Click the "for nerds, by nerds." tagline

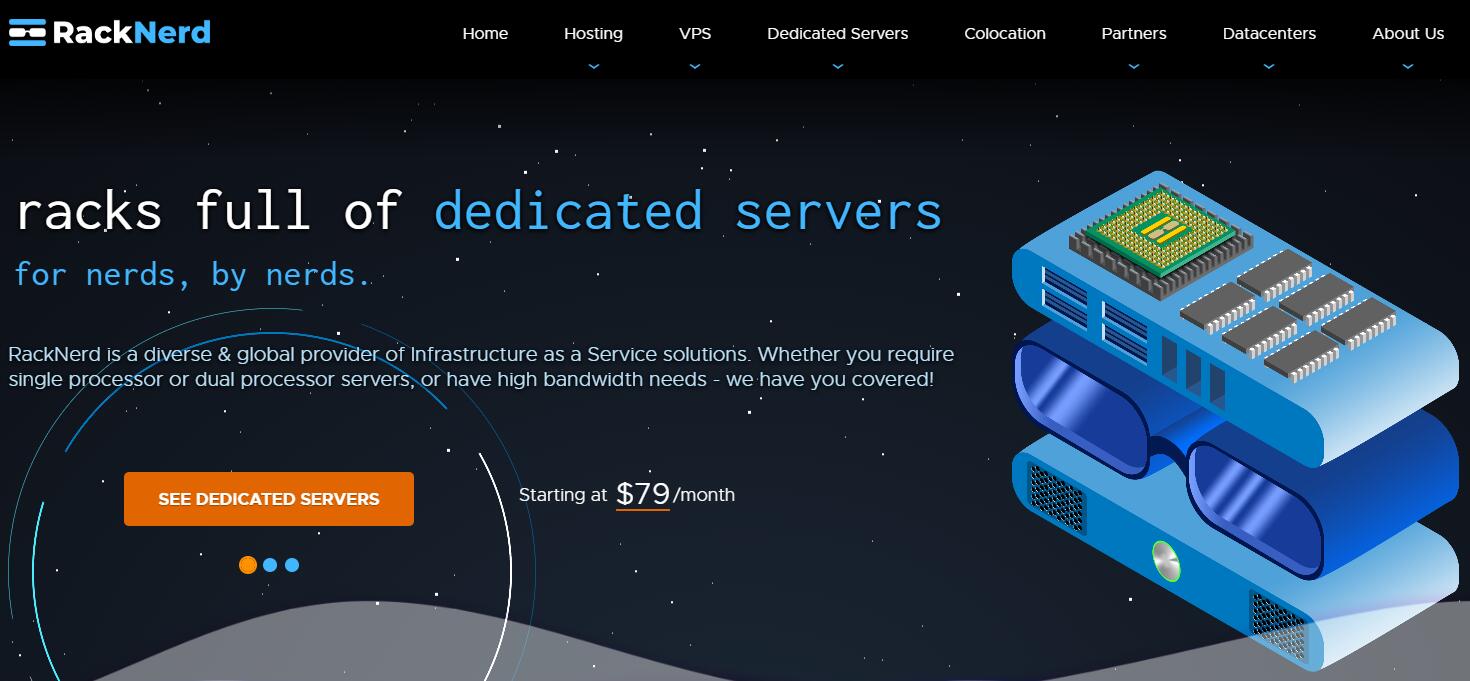[x=192, y=274]
